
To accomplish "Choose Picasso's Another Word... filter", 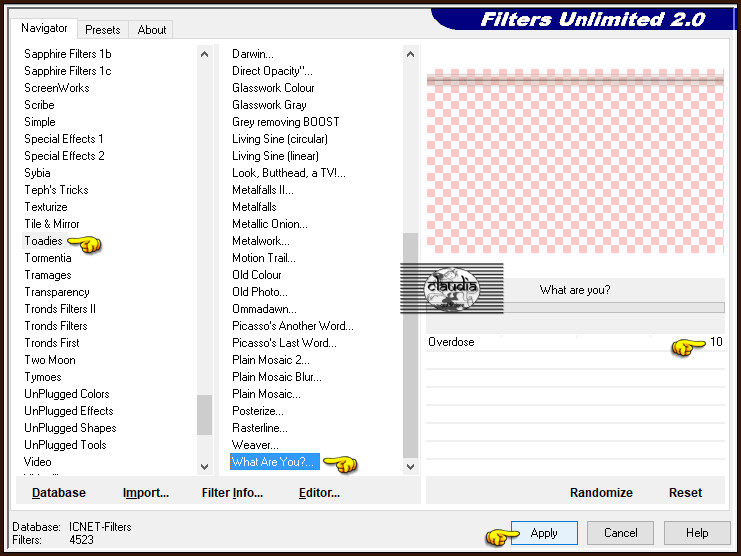I will click(x=293, y=326).
